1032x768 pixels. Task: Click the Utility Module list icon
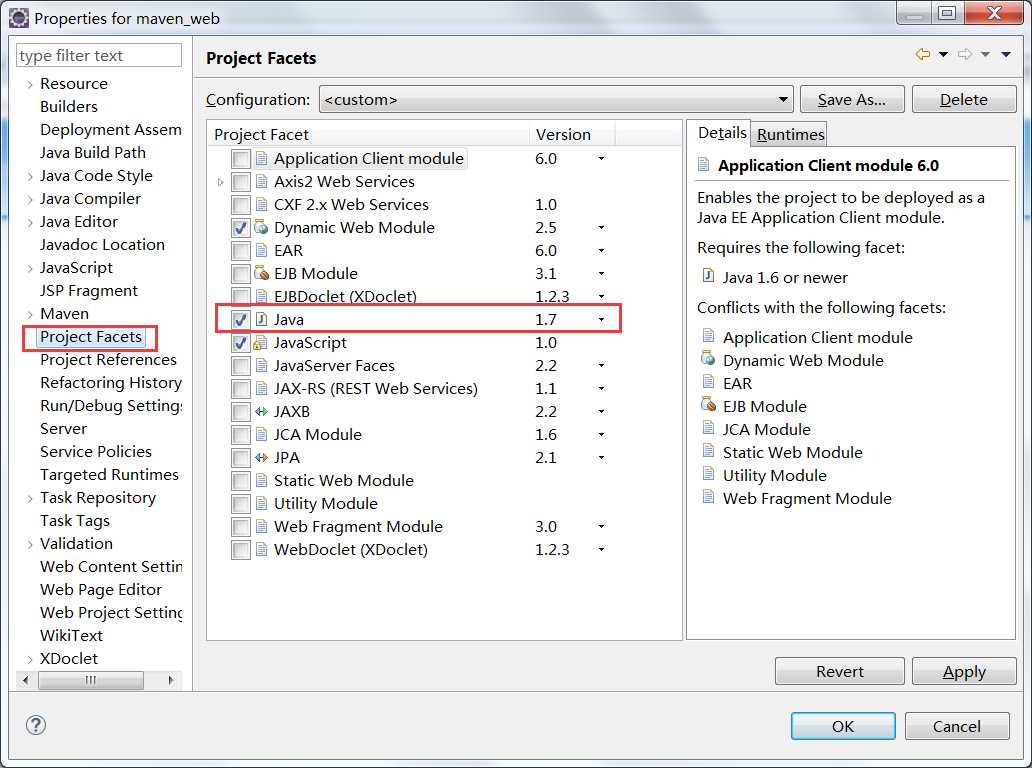click(261, 504)
